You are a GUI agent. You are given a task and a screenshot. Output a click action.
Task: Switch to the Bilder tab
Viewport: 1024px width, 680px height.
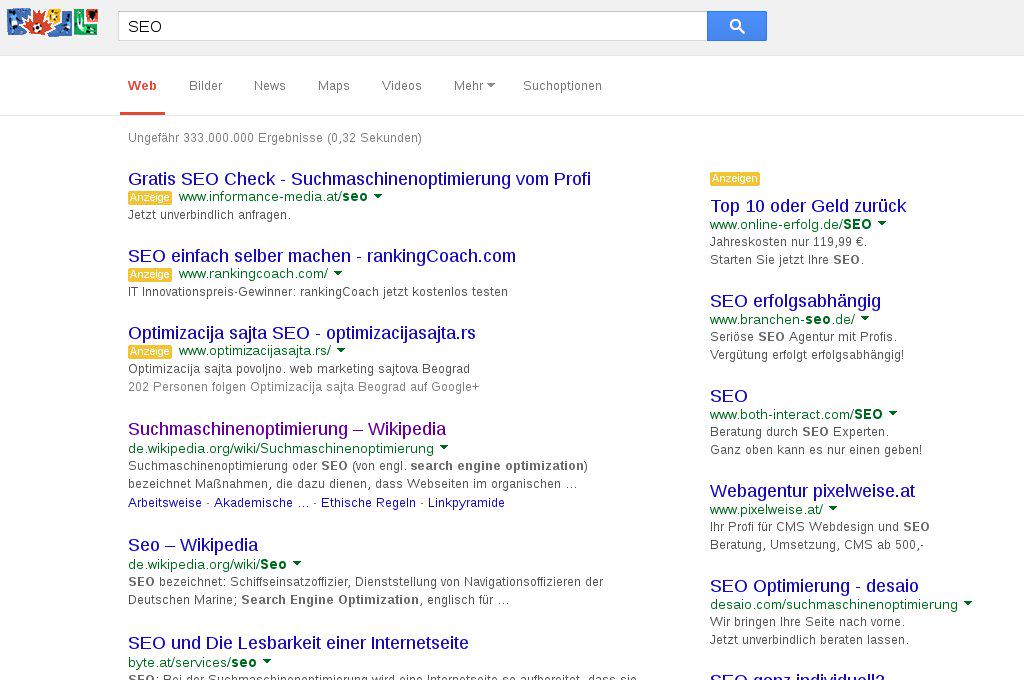[x=205, y=86]
